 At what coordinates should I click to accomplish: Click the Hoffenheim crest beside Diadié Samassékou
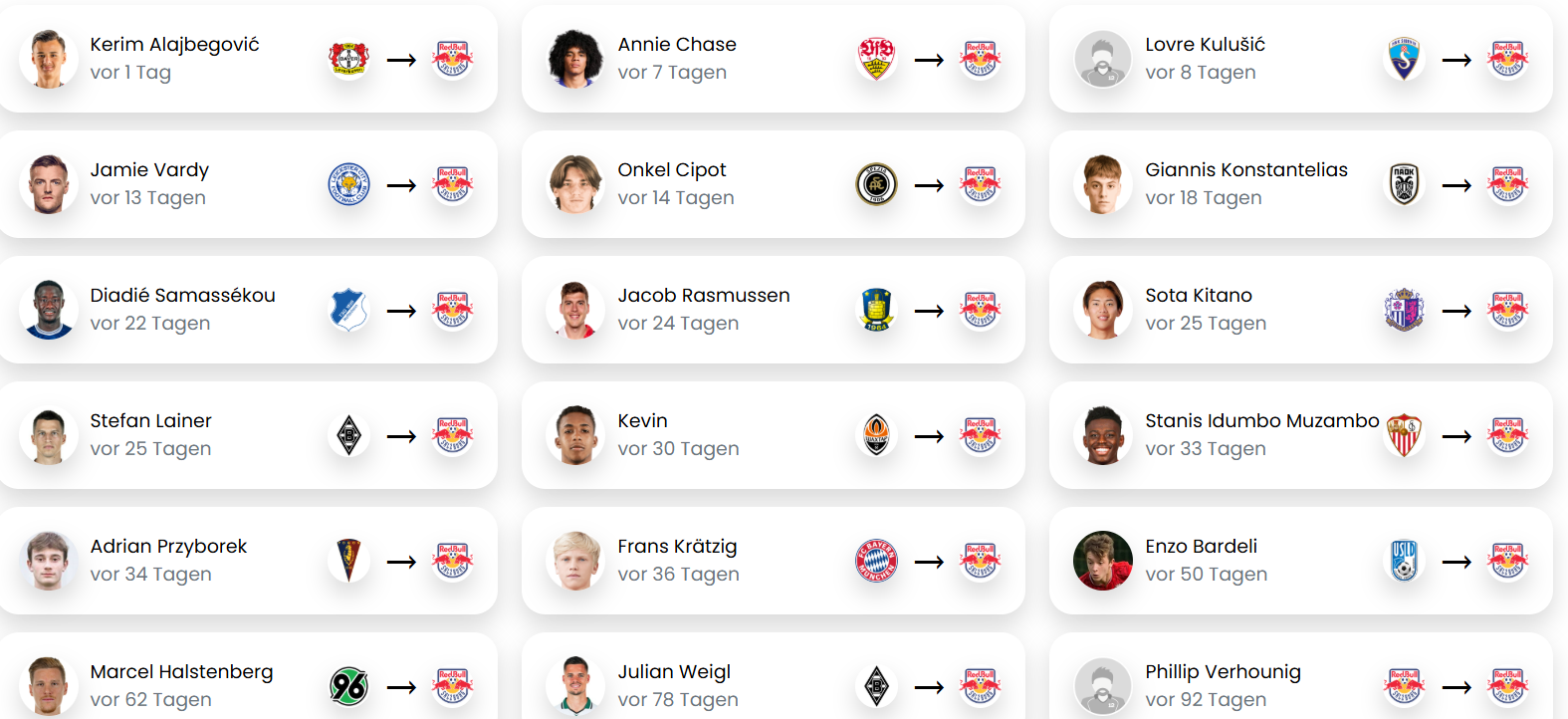349,311
